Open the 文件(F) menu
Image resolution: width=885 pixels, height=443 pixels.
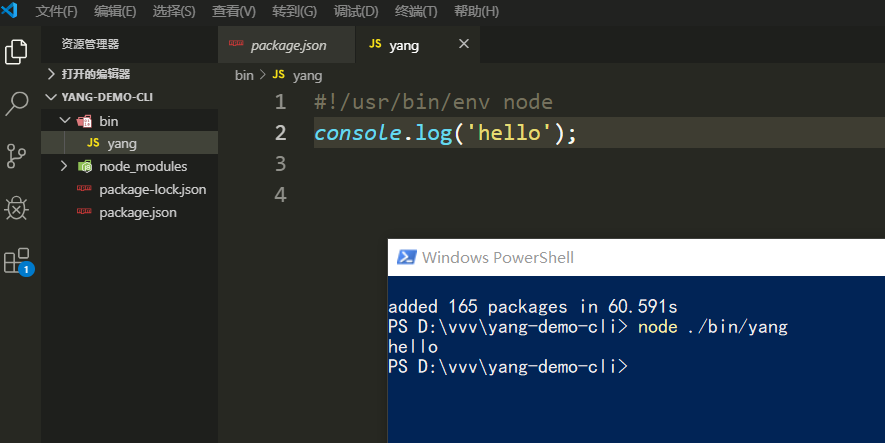pyautogui.click(x=56, y=11)
